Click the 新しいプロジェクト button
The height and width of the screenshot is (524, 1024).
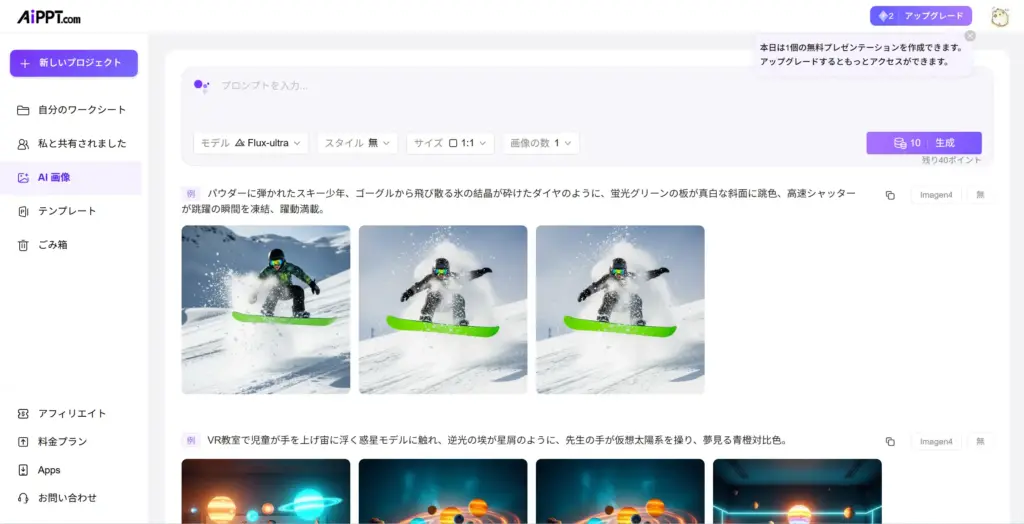[74, 63]
